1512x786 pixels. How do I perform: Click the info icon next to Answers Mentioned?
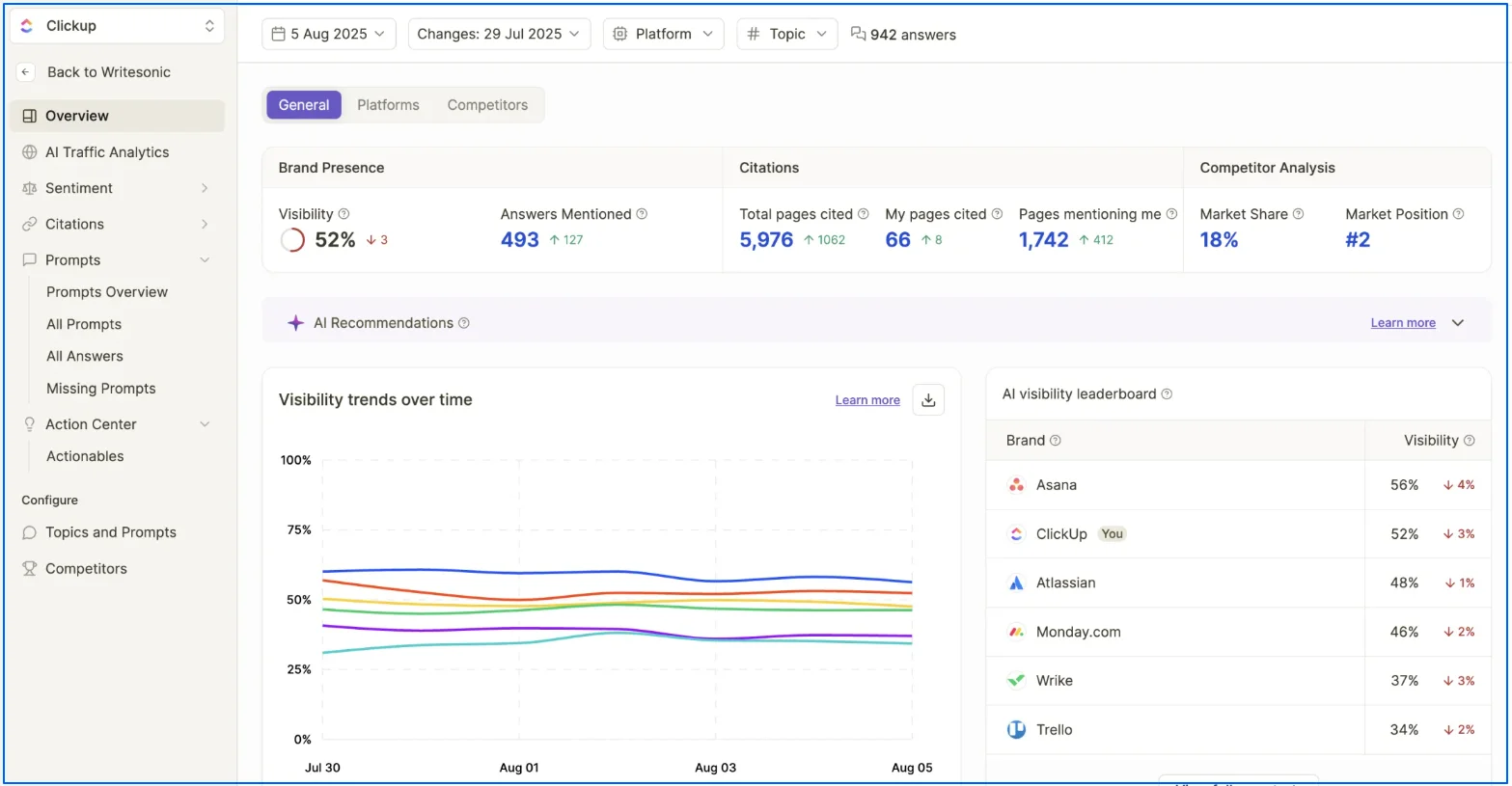pyautogui.click(x=642, y=214)
